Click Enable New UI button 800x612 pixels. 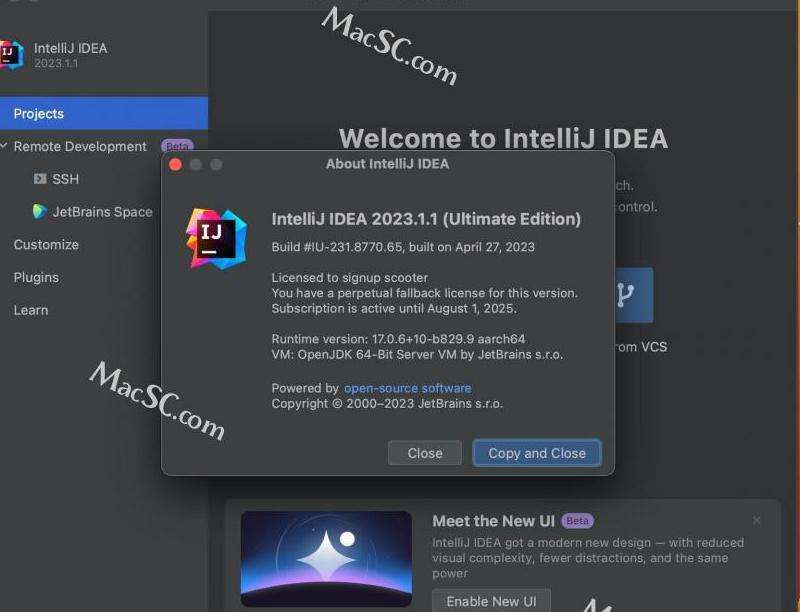point(491,601)
